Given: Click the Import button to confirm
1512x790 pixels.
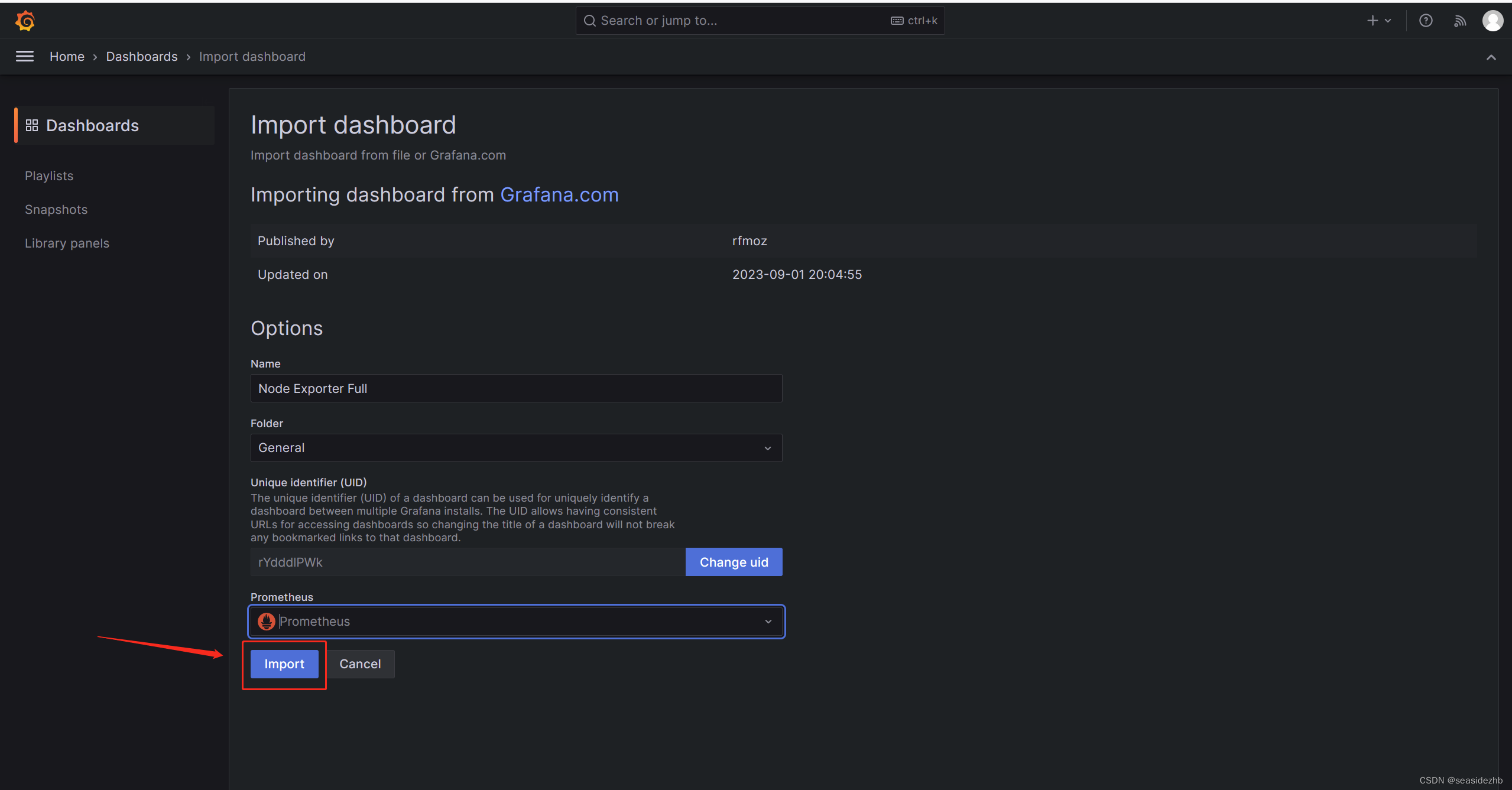Looking at the screenshot, I should point(285,663).
